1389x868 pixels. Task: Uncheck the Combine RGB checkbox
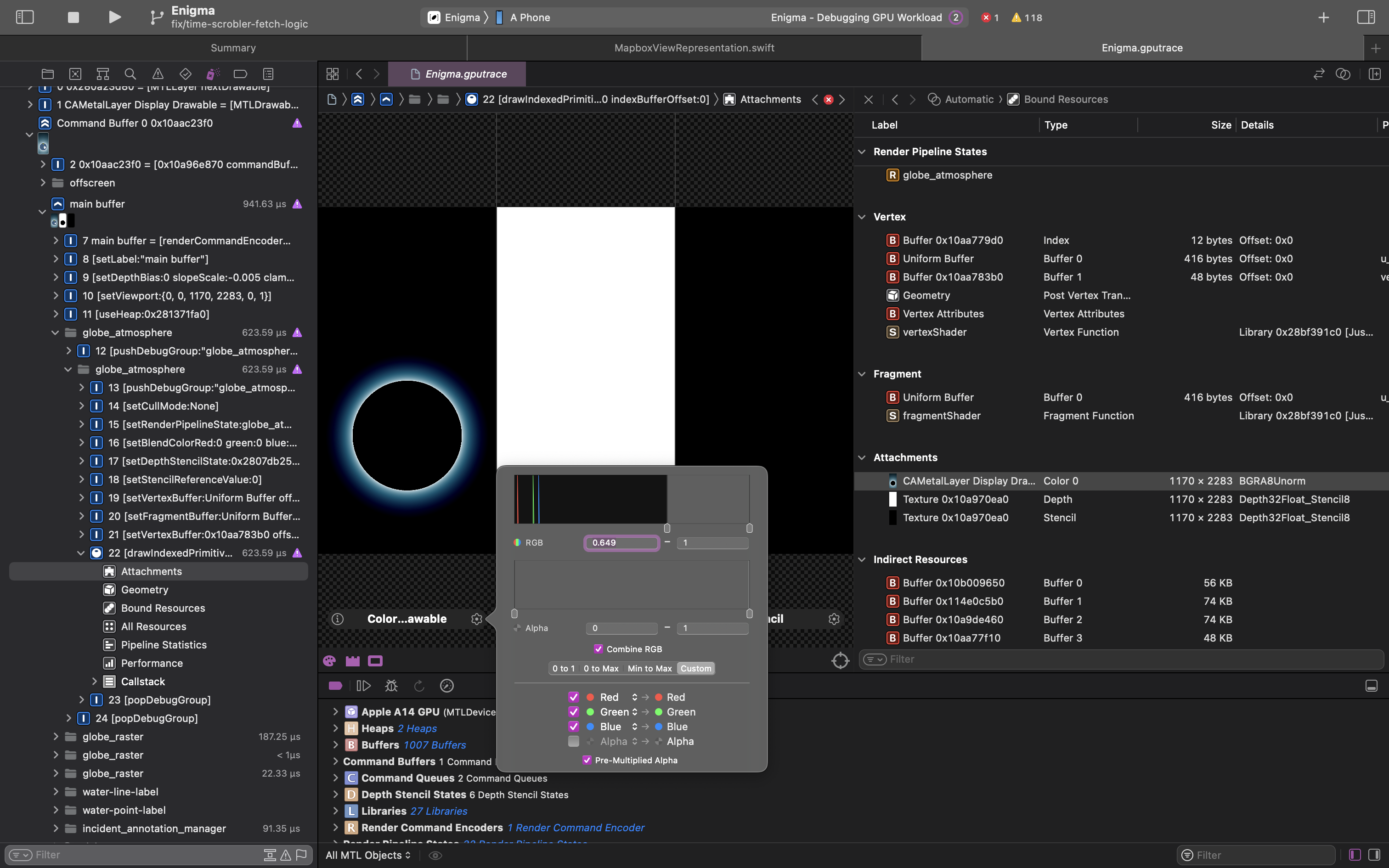tap(599, 648)
